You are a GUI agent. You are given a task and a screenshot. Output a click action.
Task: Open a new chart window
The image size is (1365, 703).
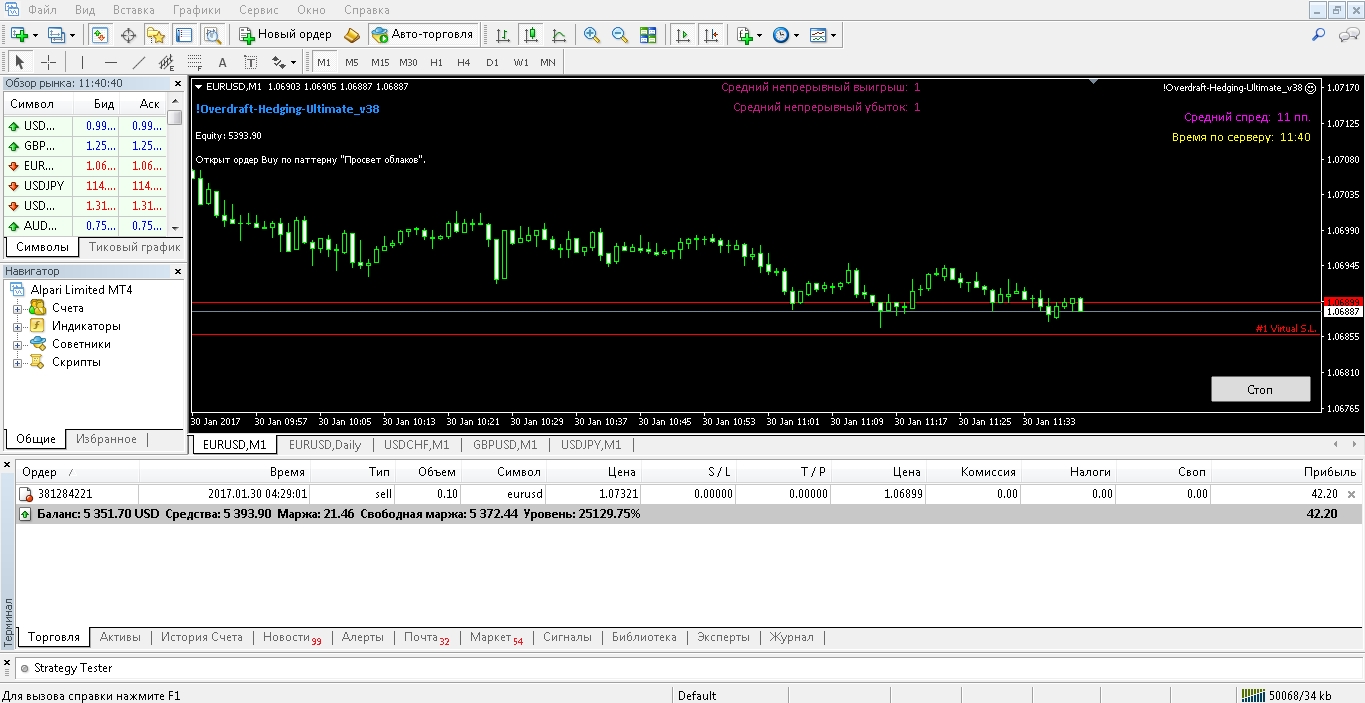pyautogui.click(x=19, y=35)
